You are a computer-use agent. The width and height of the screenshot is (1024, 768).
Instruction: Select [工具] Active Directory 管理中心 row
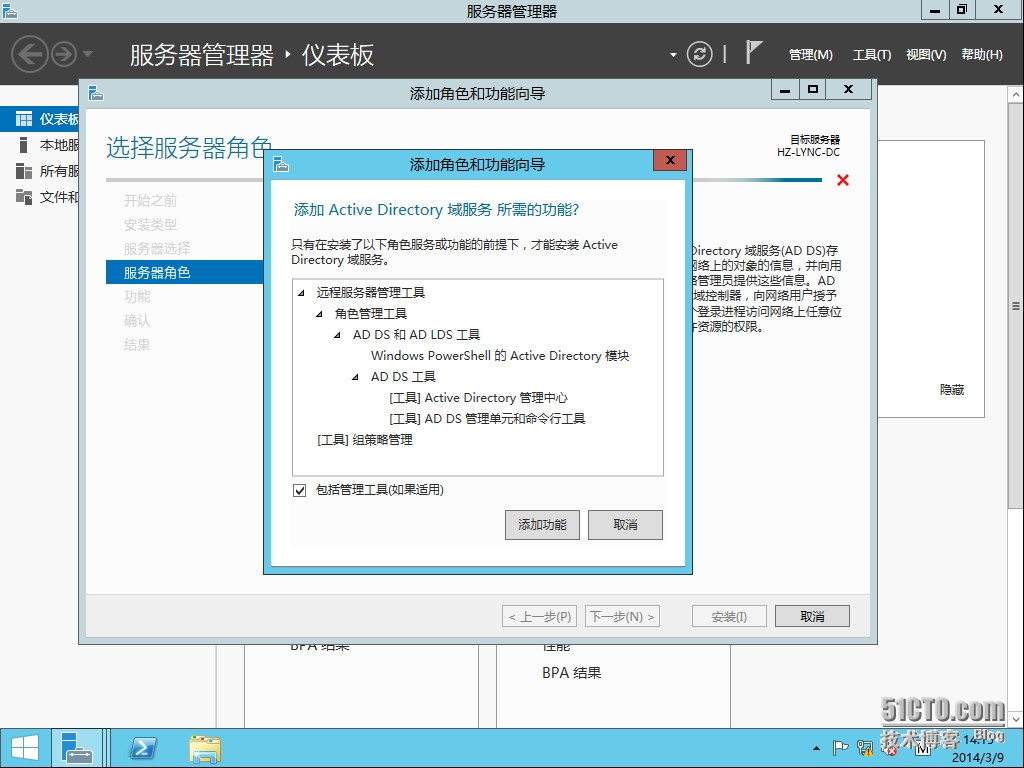click(478, 398)
